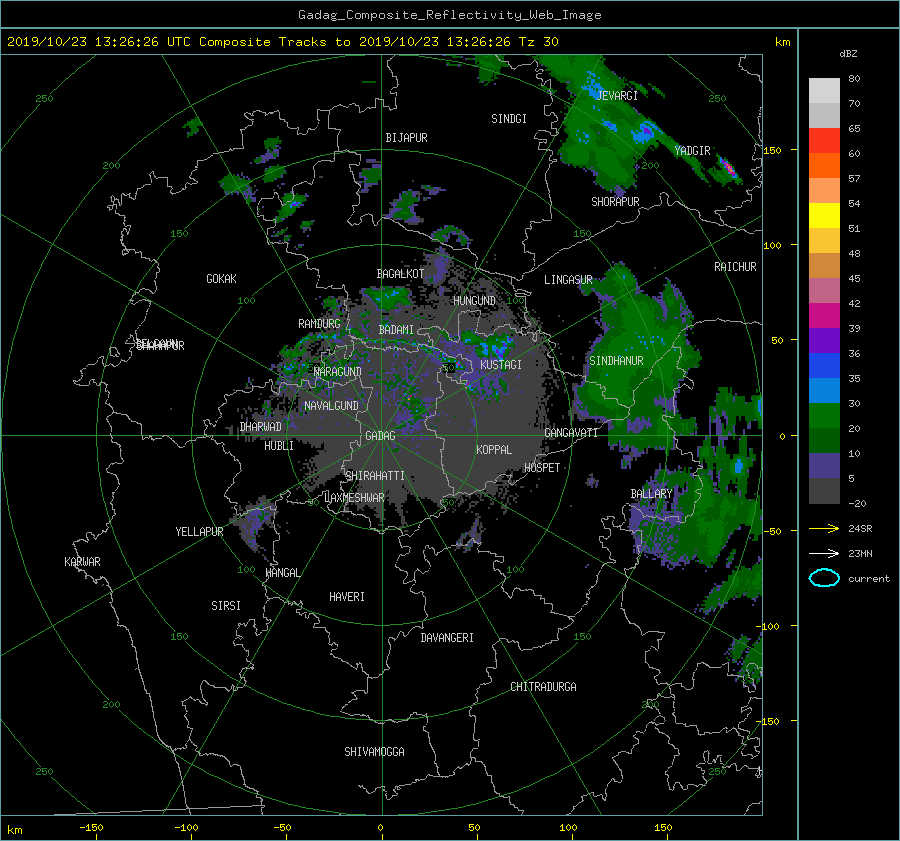Click the YELLAPUR city label
This screenshot has width=900, height=841.
coord(199,532)
